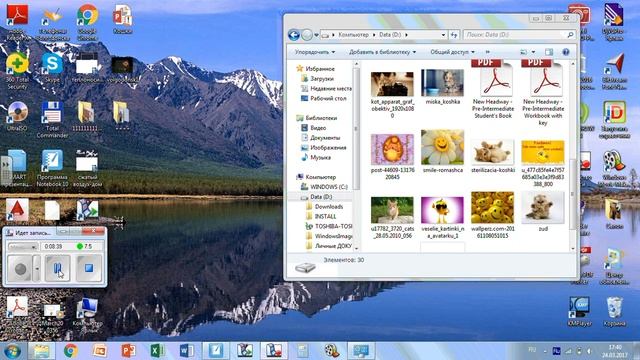Image resolution: width=640 pixels, height=360 pixels.
Task: Open the 360 Total Security desktop icon
Action: 17,70
